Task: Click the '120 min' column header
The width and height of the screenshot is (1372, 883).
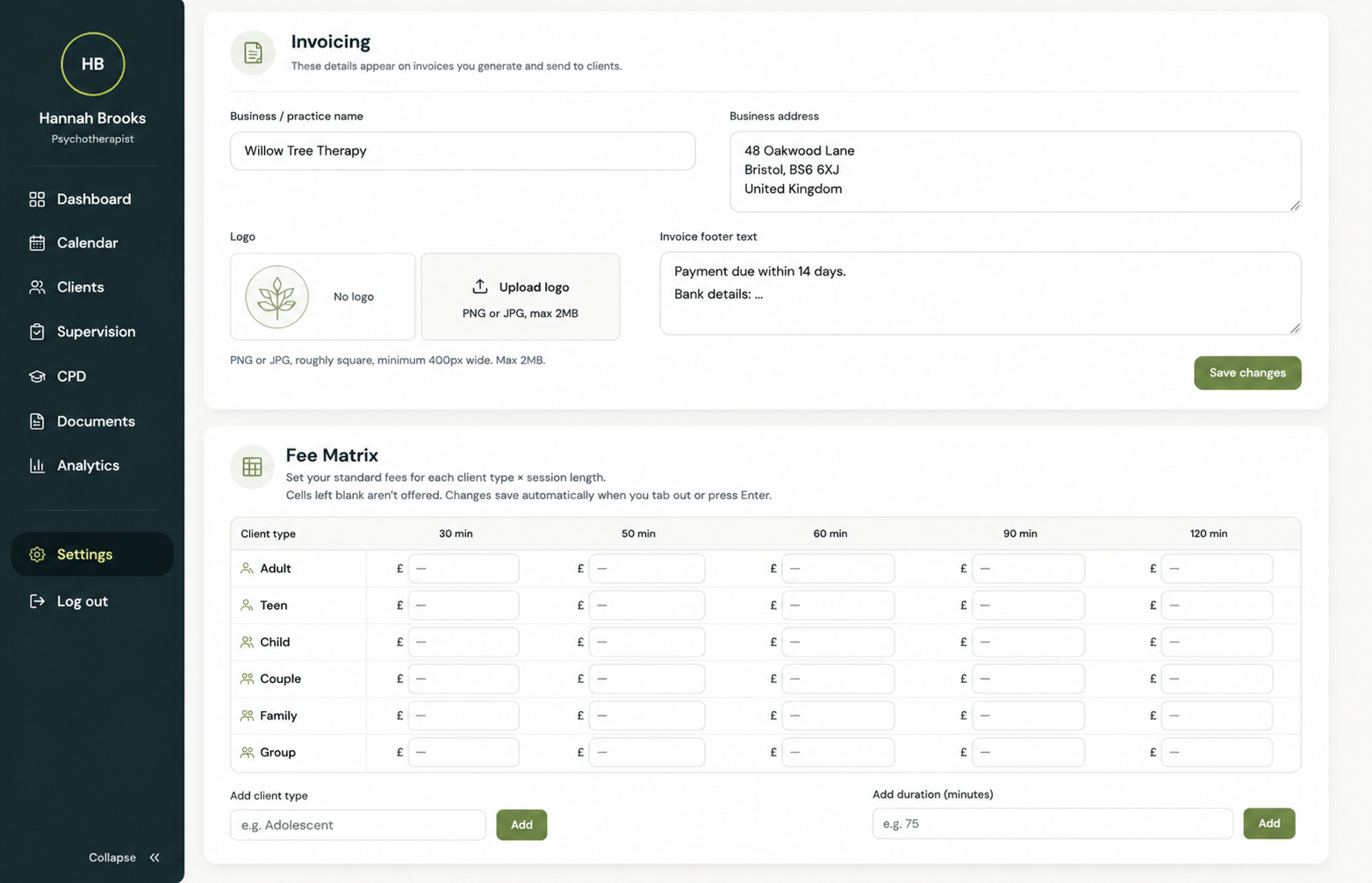Action: click(1209, 534)
